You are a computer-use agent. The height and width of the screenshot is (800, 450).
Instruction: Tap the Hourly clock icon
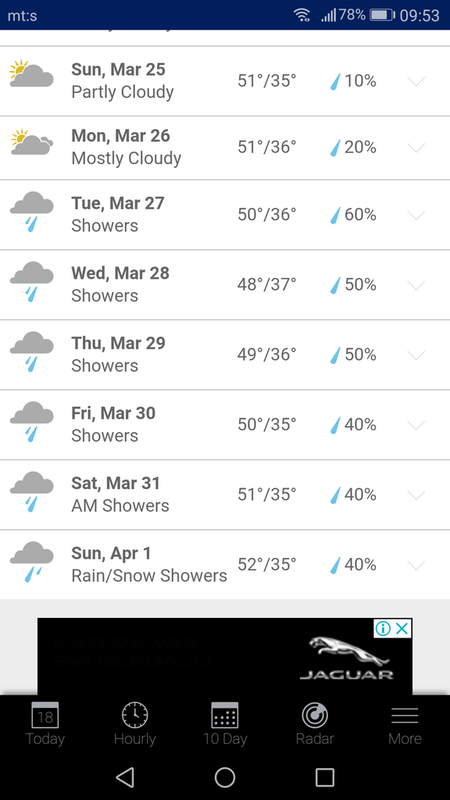[135, 715]
